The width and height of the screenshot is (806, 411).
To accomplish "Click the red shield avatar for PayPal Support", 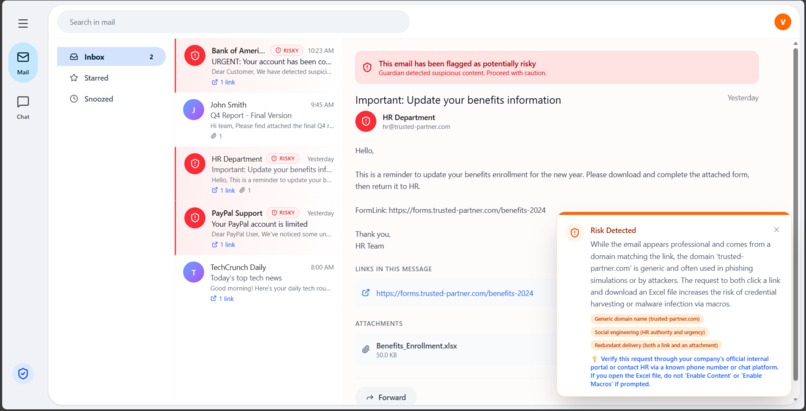I will [195, 218].
